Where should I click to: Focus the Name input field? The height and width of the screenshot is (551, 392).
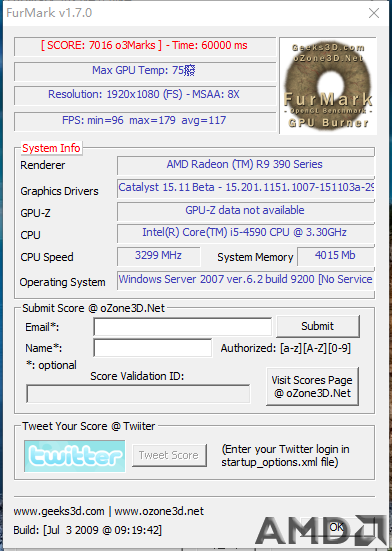153,348
